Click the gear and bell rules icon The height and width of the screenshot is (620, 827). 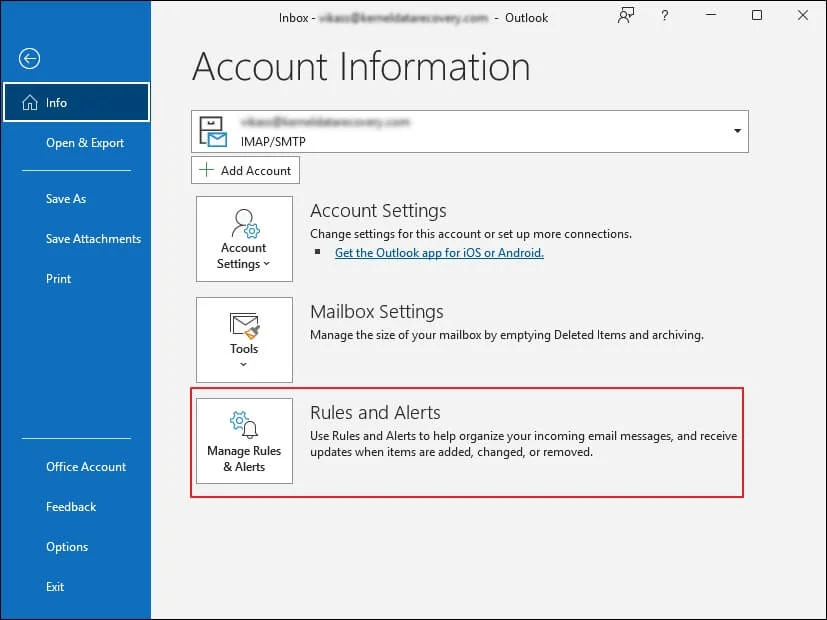coord(244,425)
